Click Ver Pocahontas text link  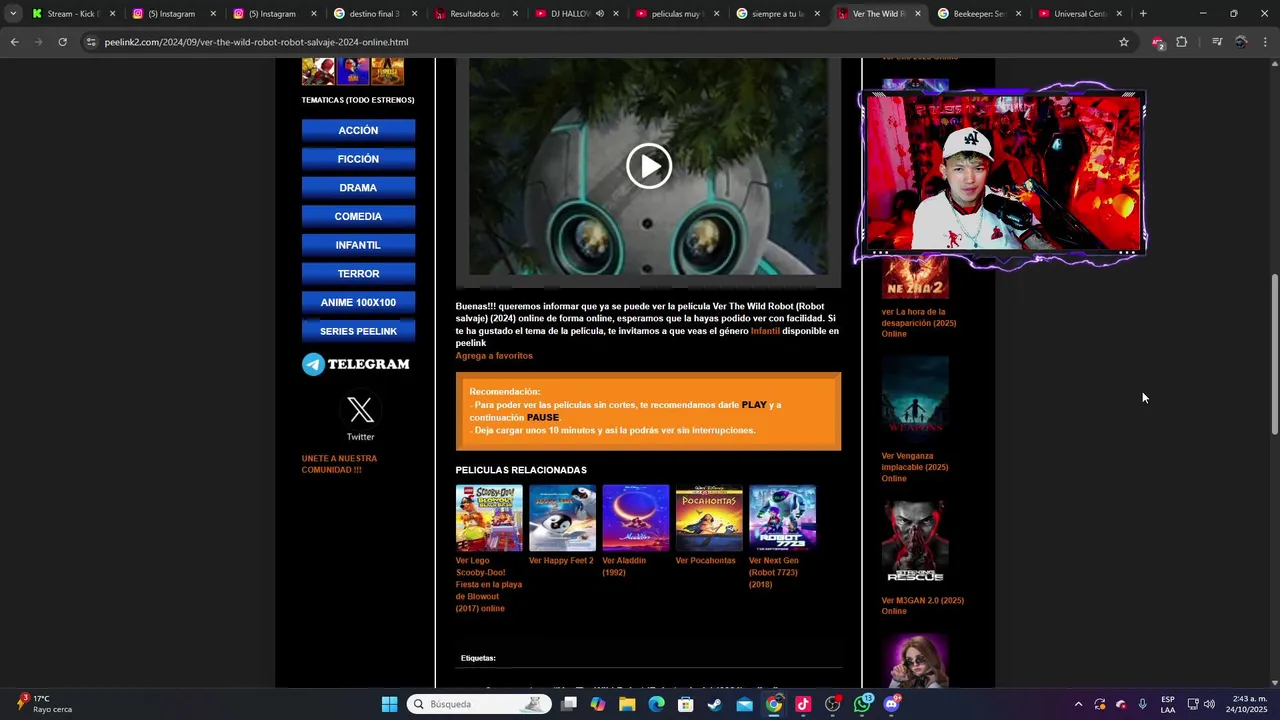coord(705,561)
